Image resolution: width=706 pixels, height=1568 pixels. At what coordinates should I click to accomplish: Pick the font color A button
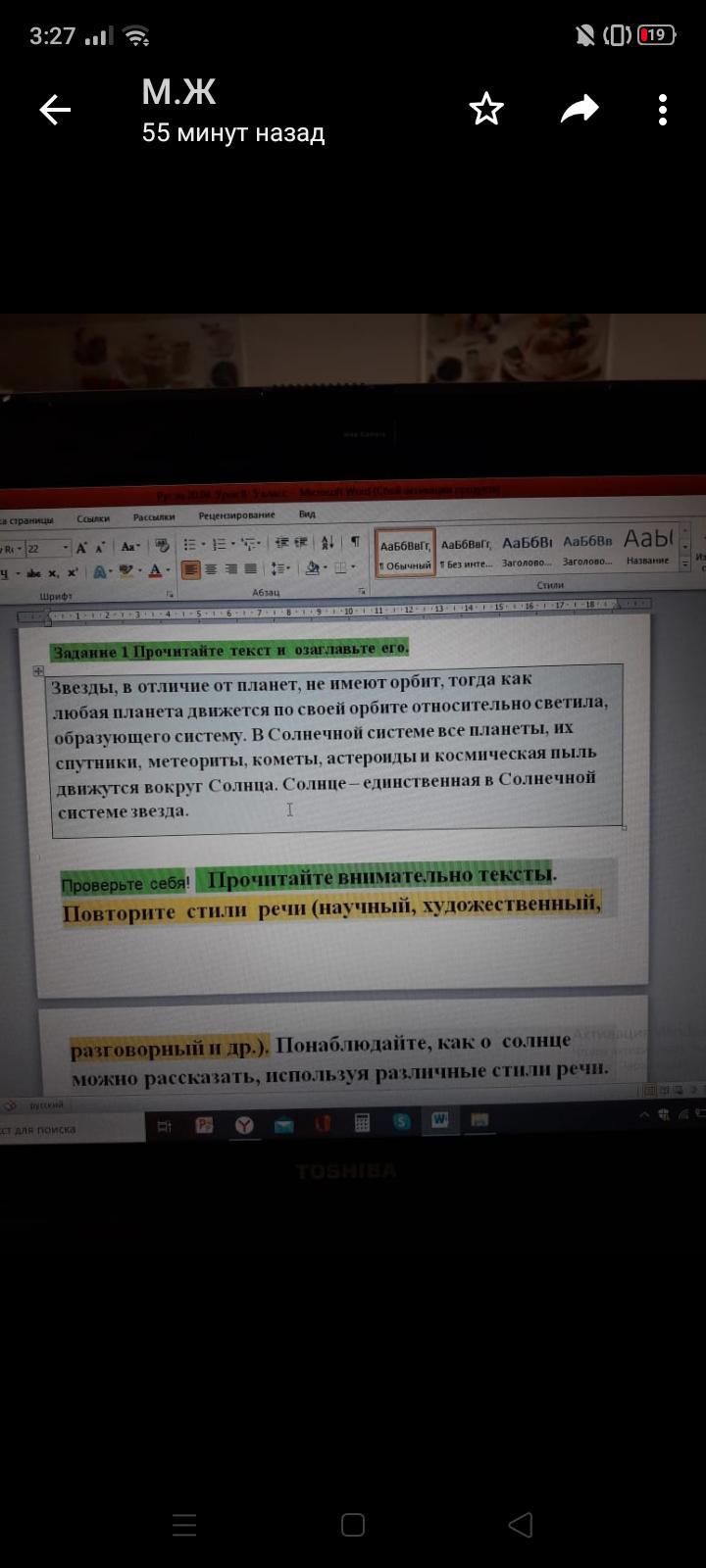point(155,570)
